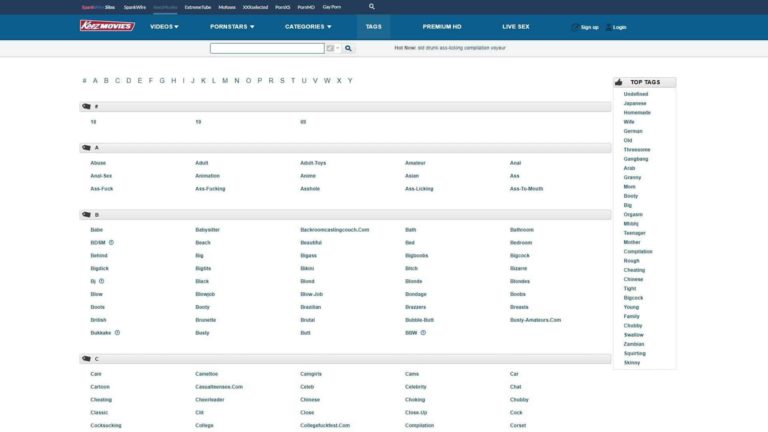Click the ExtremeTube link in top bar
The height and width of the screenshot is (432, 768).
[198, 6]
